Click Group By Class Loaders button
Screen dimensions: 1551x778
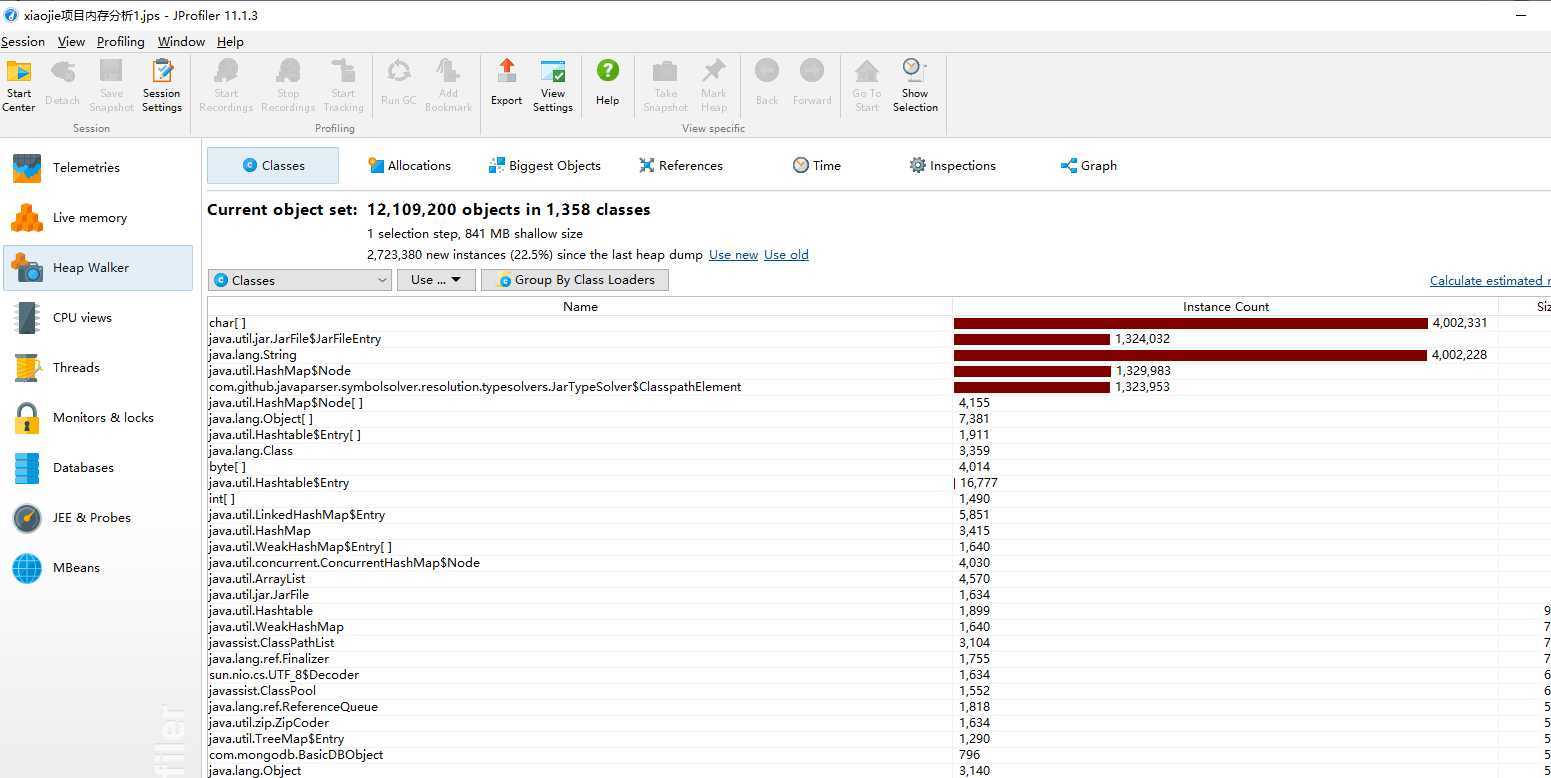(x=575, y=280)
